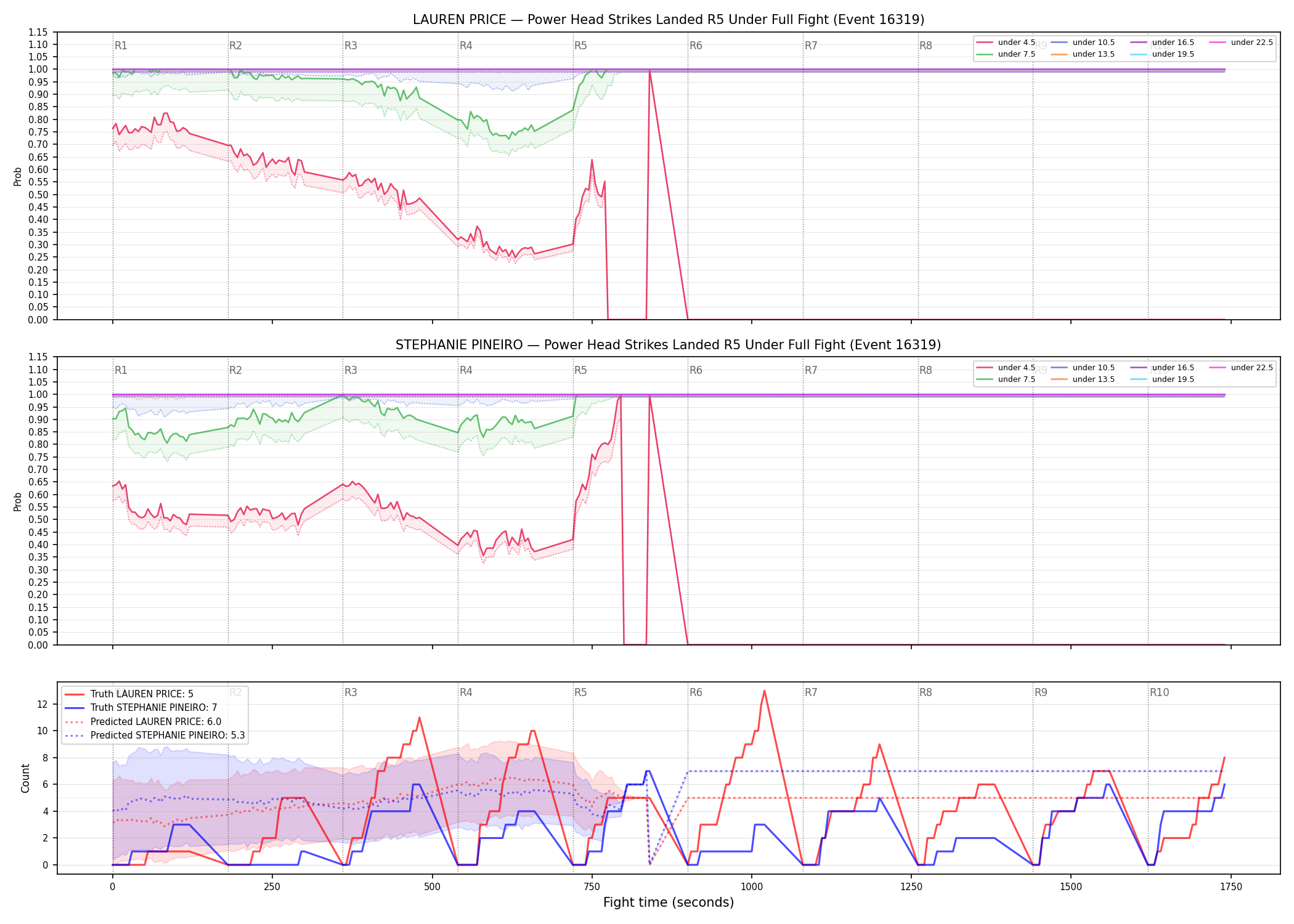Click the x-axis tick label '1750'
This screenshot has width=1294, height=924.
[x=1231, y=887]
